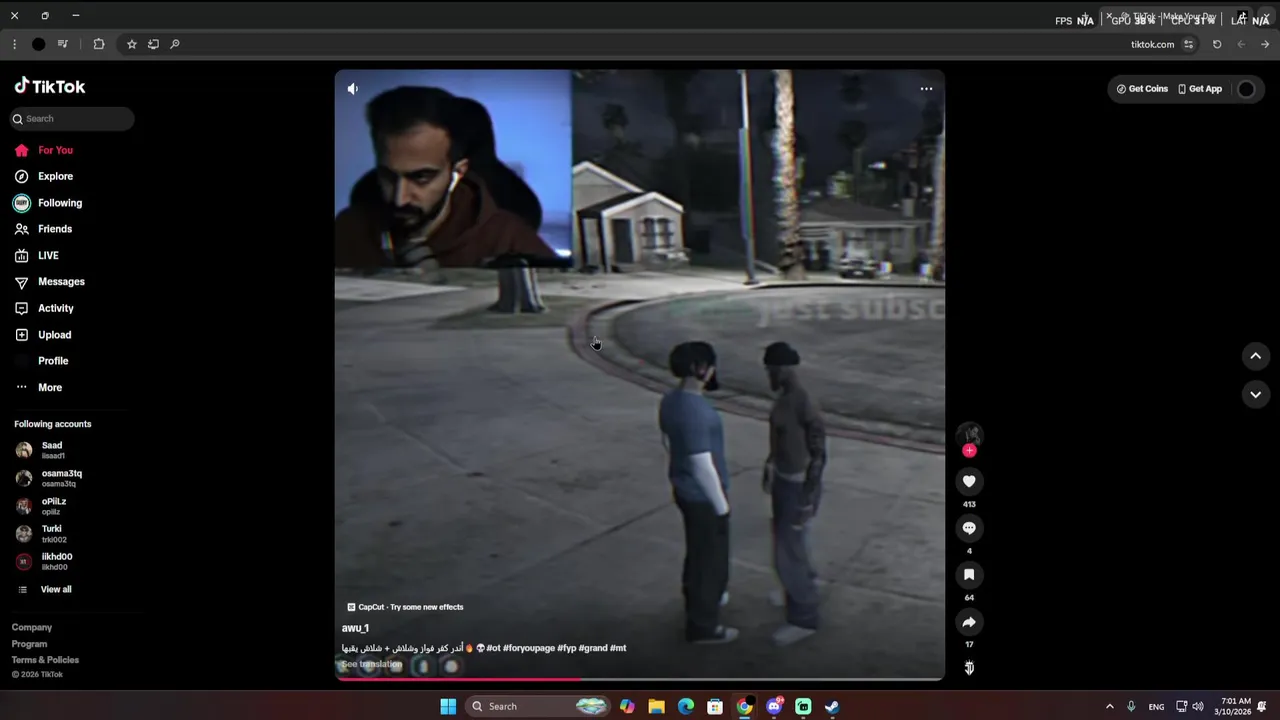
Task: Show hidden system tray icons
Action: pyautogui.click(x=1109, y=707)
